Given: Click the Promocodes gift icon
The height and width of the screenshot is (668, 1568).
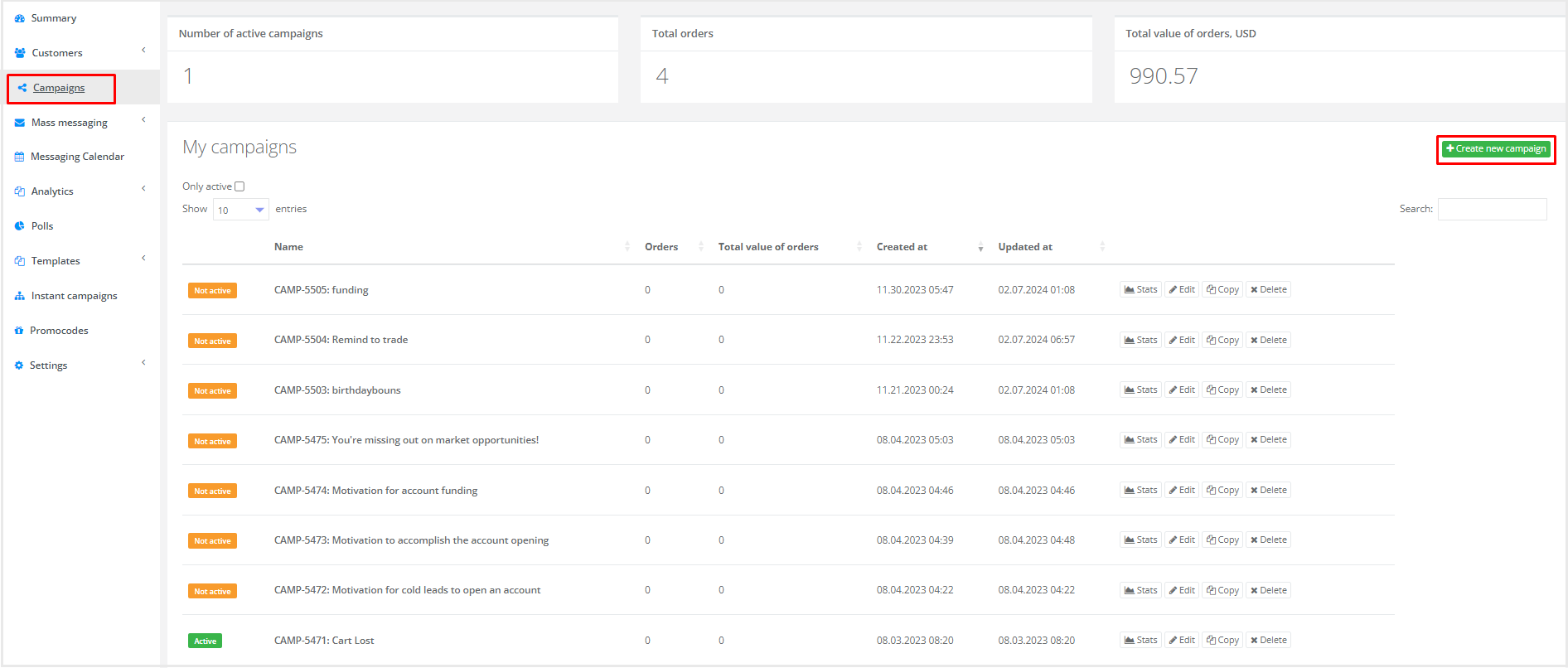Looking at the screenshot, I should click(x=19, y=331).
